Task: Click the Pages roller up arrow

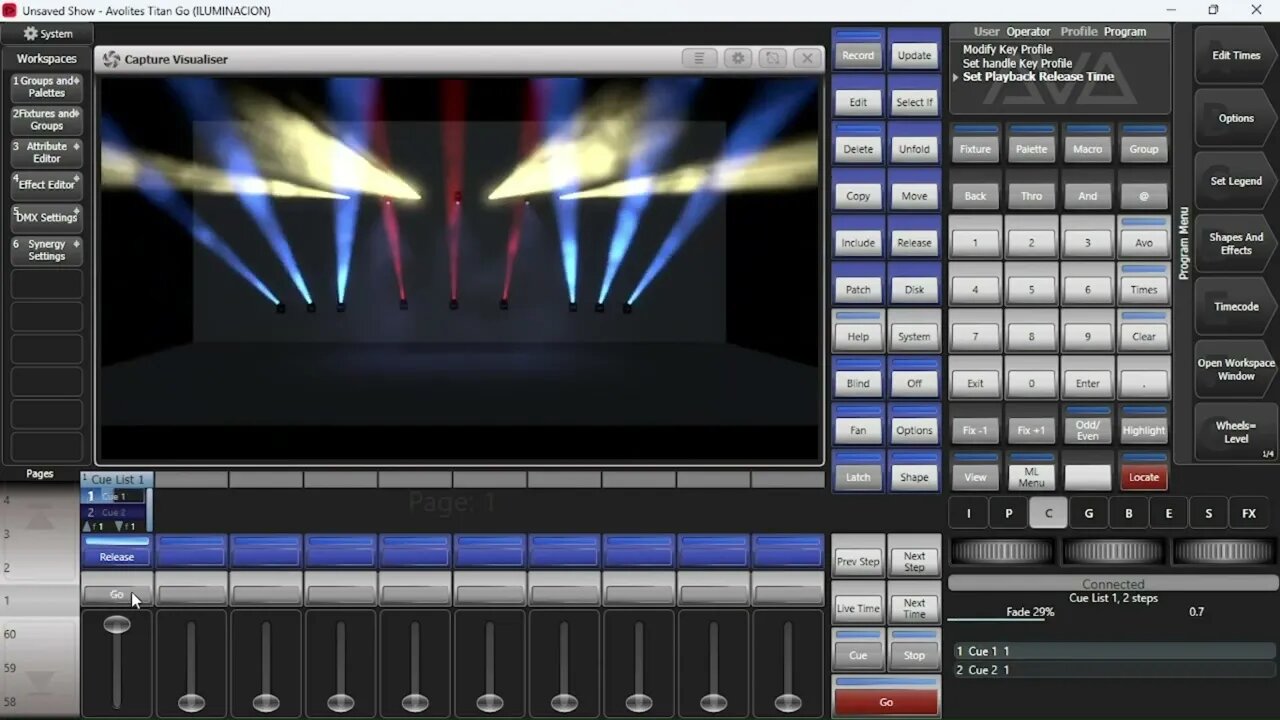Action: point(39,519)
